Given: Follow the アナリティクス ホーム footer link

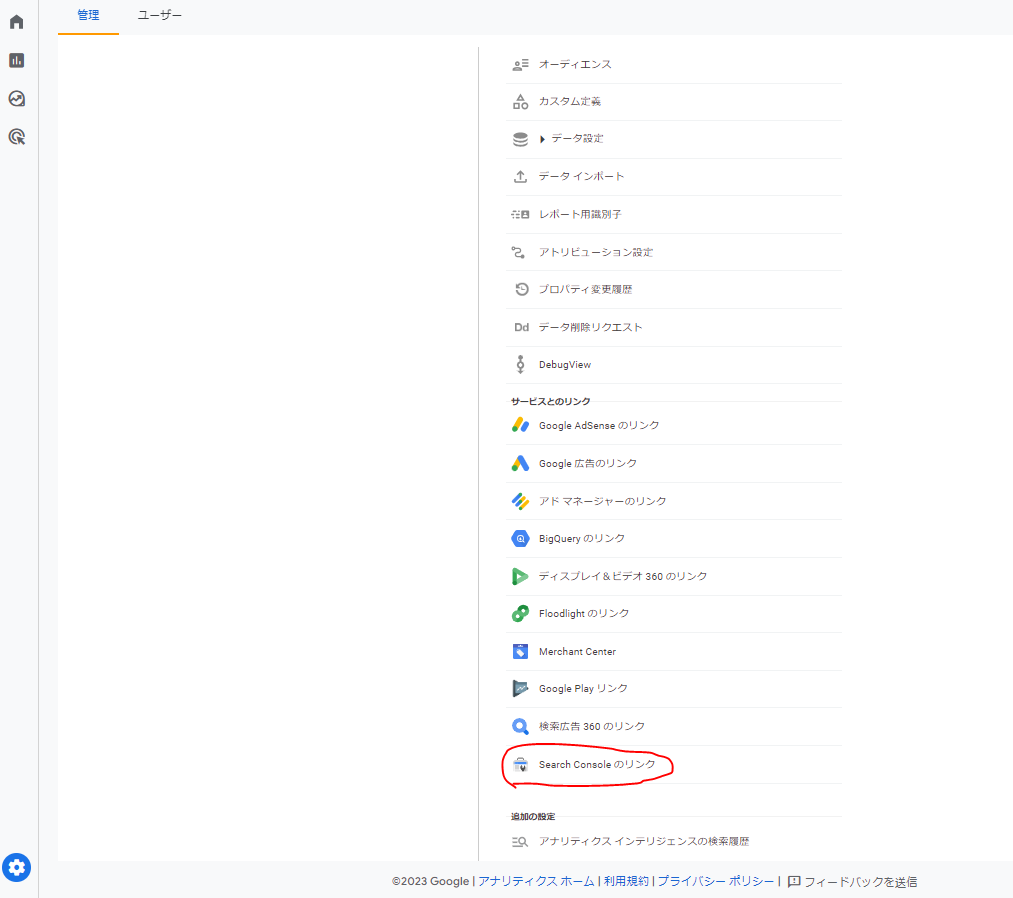Looking at the screenshot, I should point(536,881).
